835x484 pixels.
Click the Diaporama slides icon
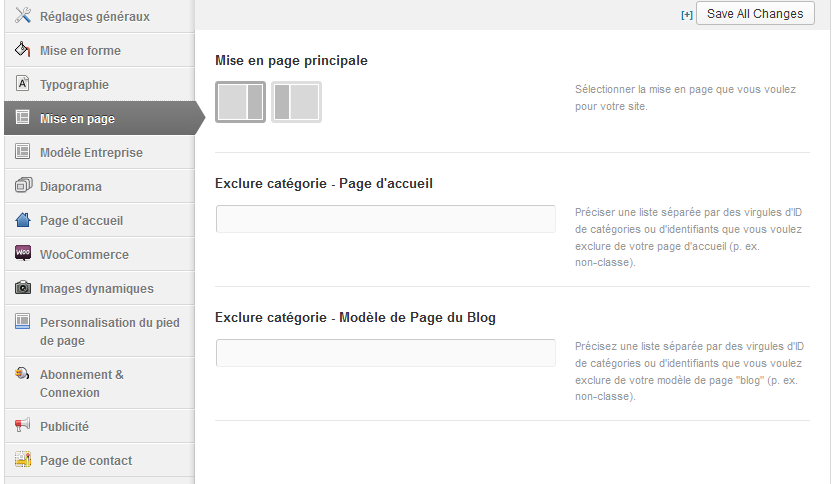click(x=23, y=186)
